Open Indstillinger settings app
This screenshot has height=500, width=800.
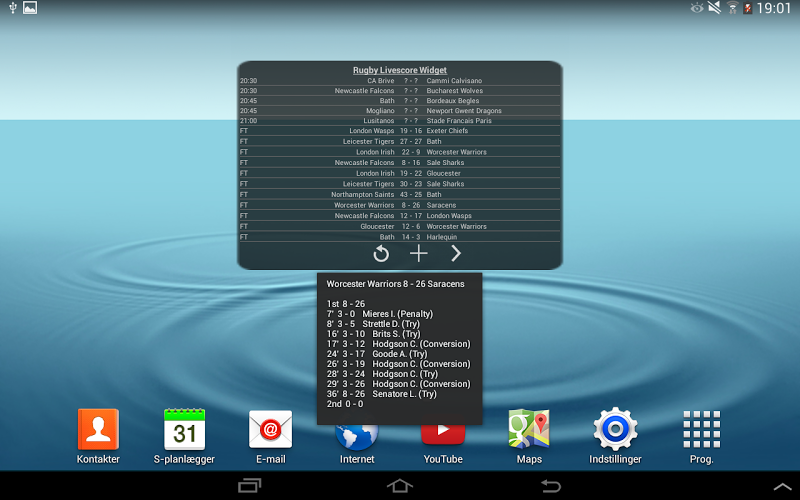(x=615, y=436)
